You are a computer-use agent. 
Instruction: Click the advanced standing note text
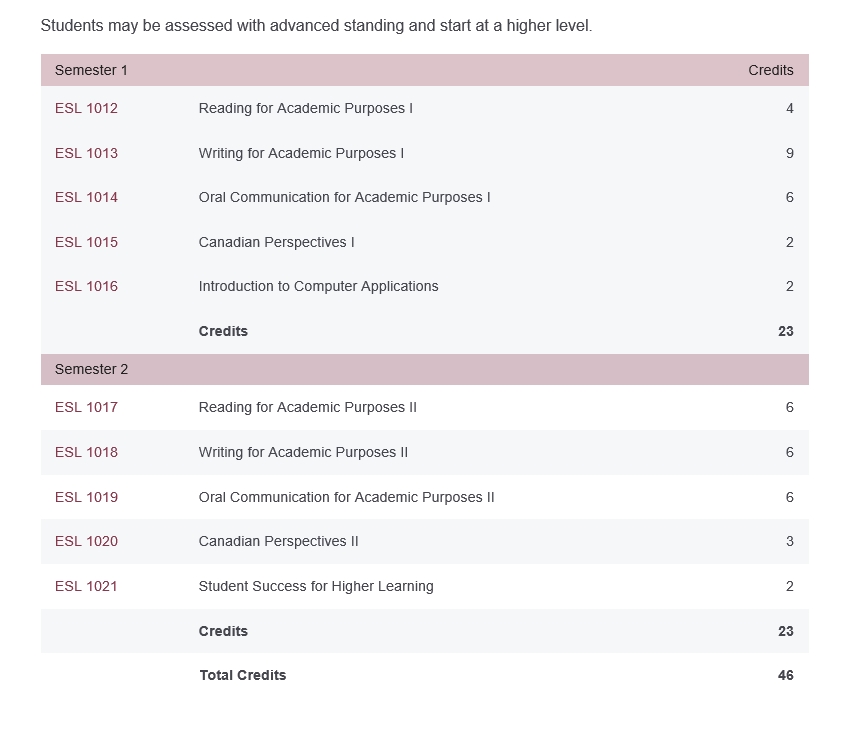316,25
